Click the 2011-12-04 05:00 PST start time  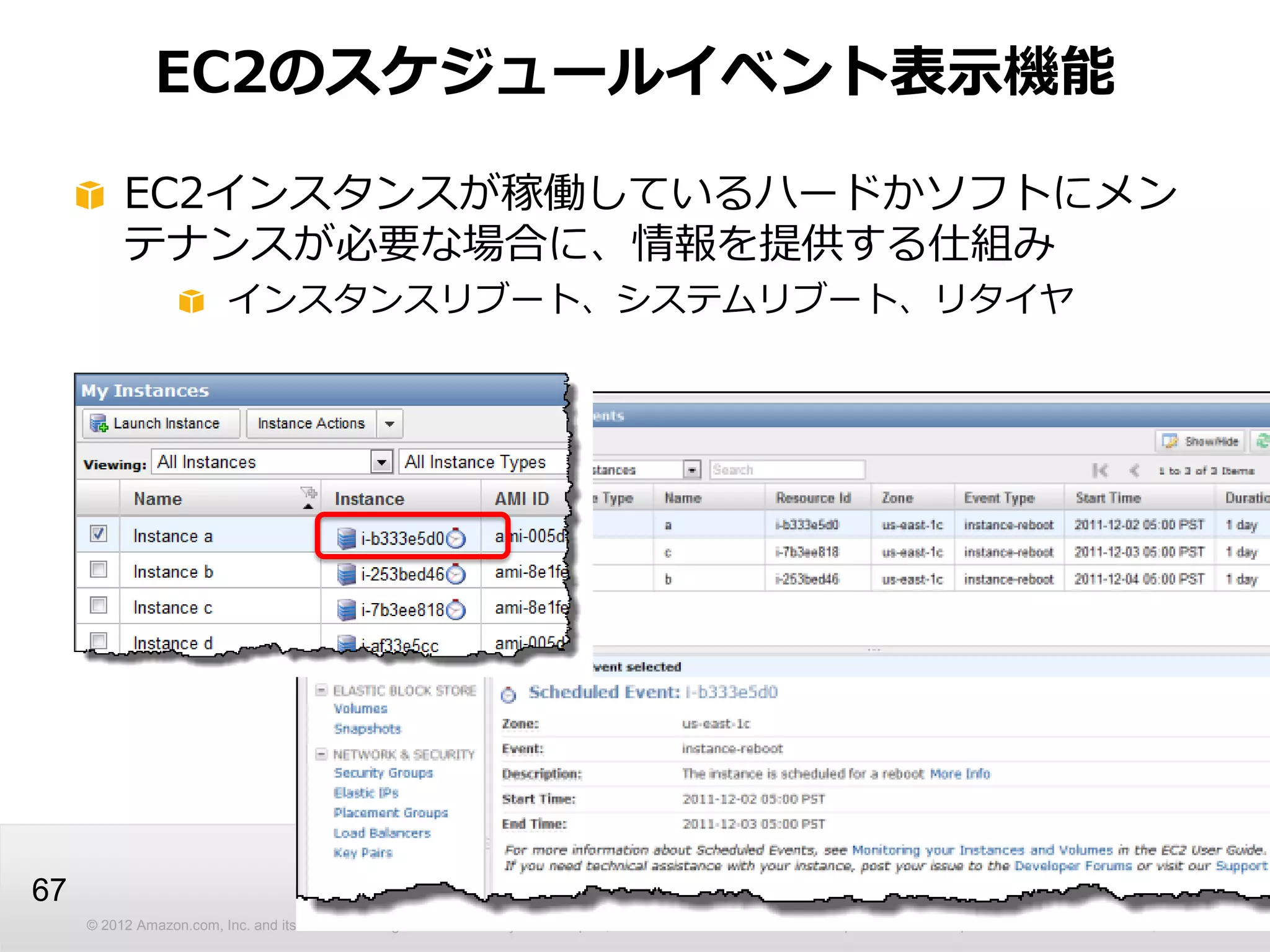pyautogui.click(x=1139, y=579)
